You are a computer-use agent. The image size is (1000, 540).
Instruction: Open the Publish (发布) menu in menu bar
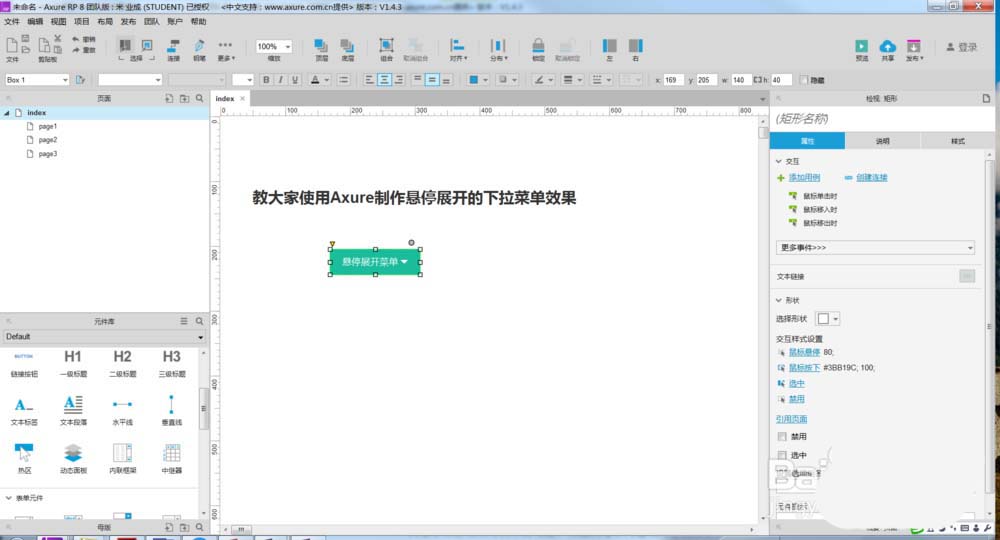(128, 22)
